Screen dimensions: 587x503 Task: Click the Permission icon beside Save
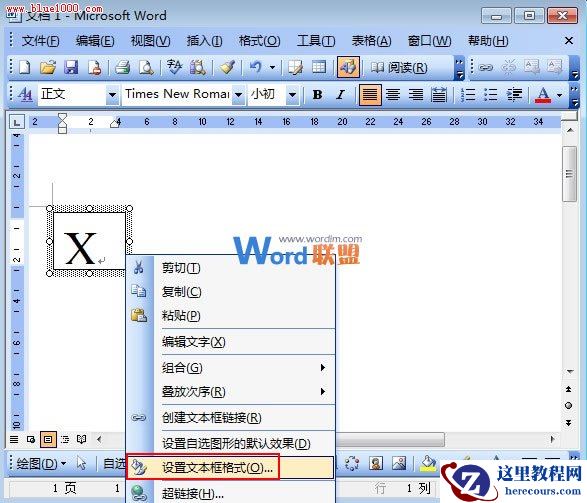tap(94, 68)
